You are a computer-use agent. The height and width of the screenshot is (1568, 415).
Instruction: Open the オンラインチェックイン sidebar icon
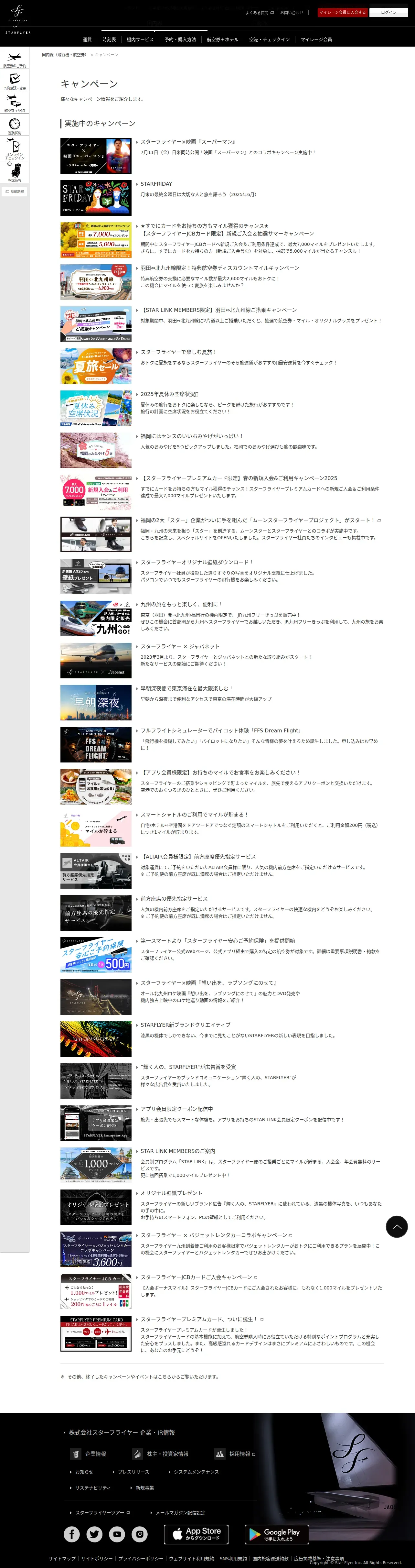pos(15,149)
